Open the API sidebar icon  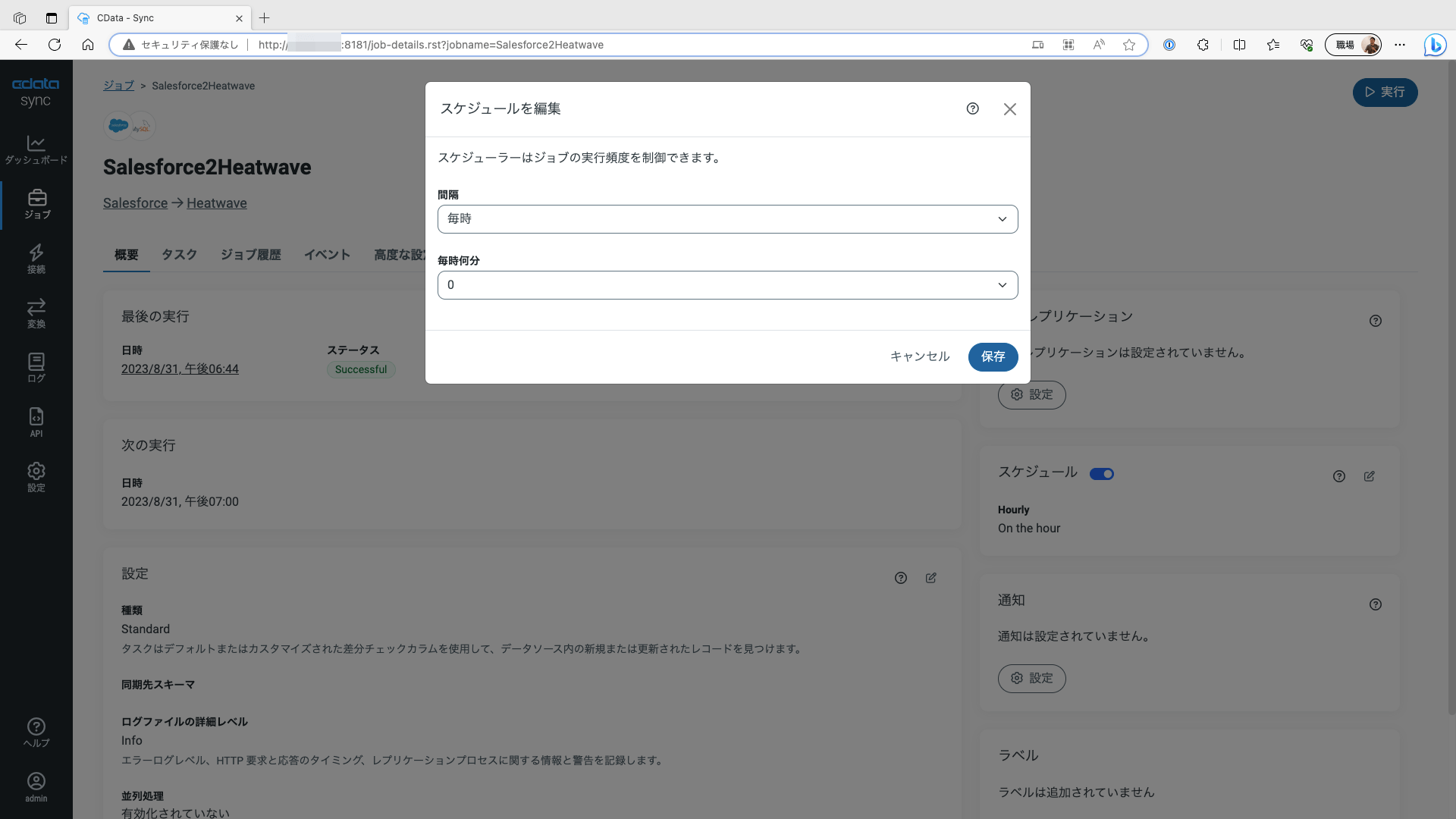coord(36,422)
